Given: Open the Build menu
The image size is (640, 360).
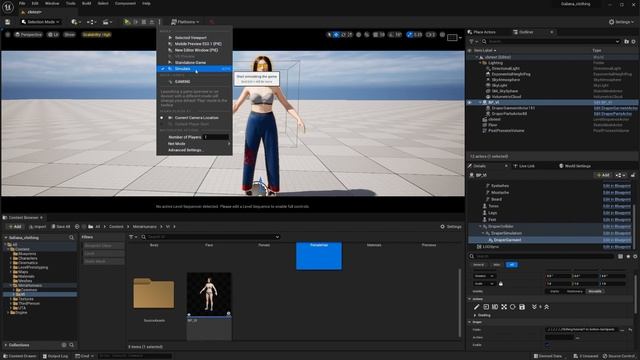Looking at the screenshot, I should (87, 3).
